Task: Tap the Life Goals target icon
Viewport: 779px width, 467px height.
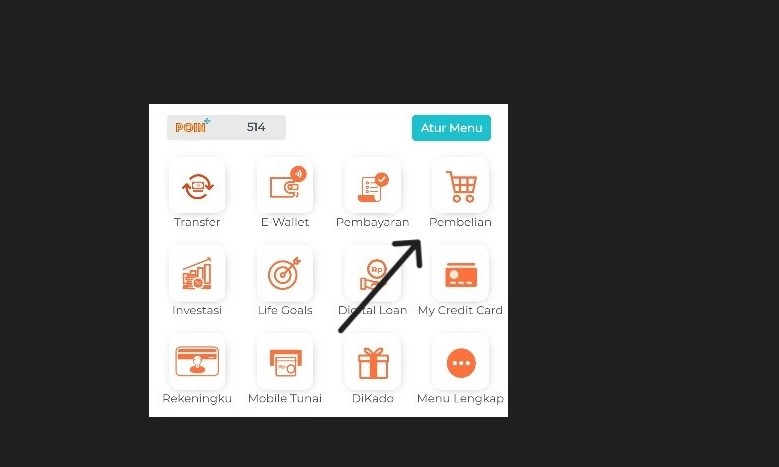Action: point(285,273)
